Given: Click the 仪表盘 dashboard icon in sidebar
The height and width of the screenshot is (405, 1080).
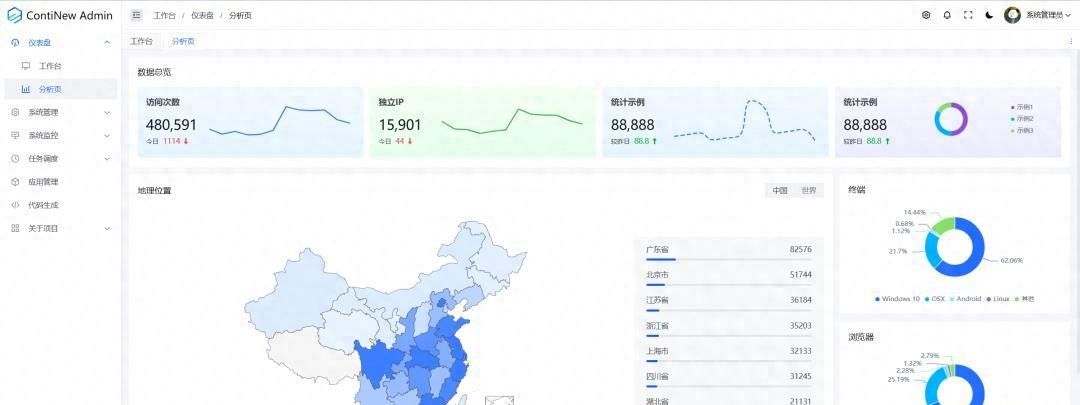Looking at the screenshot, I should click(15, 43).
